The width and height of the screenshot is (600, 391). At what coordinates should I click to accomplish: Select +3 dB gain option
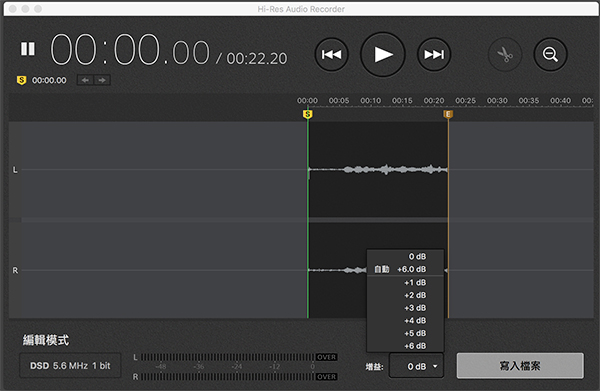pyautogui.click(x=406, y=308)
